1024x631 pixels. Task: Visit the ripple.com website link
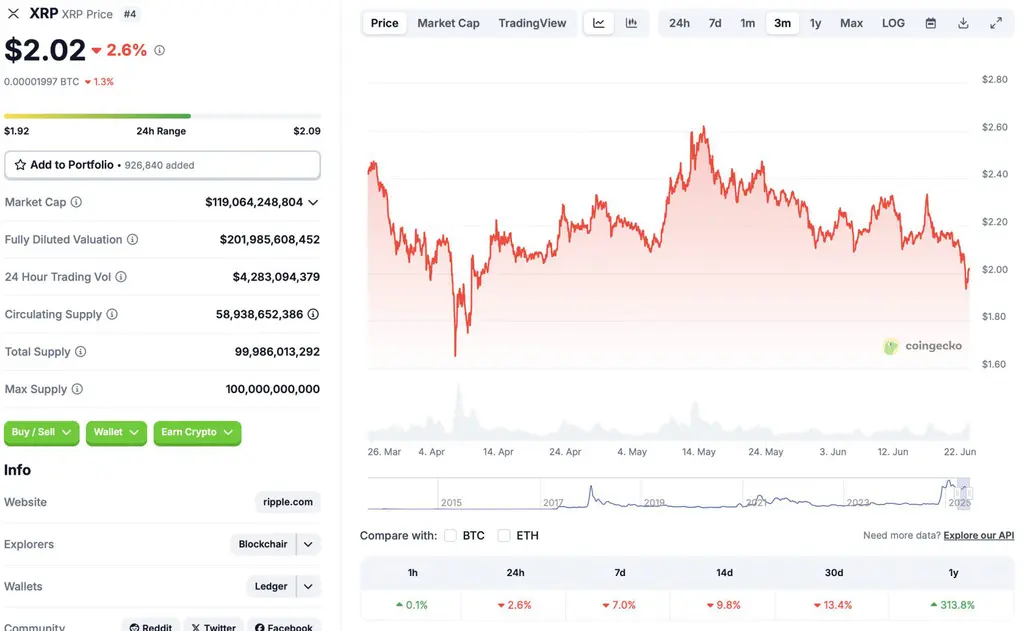(287, 502)
